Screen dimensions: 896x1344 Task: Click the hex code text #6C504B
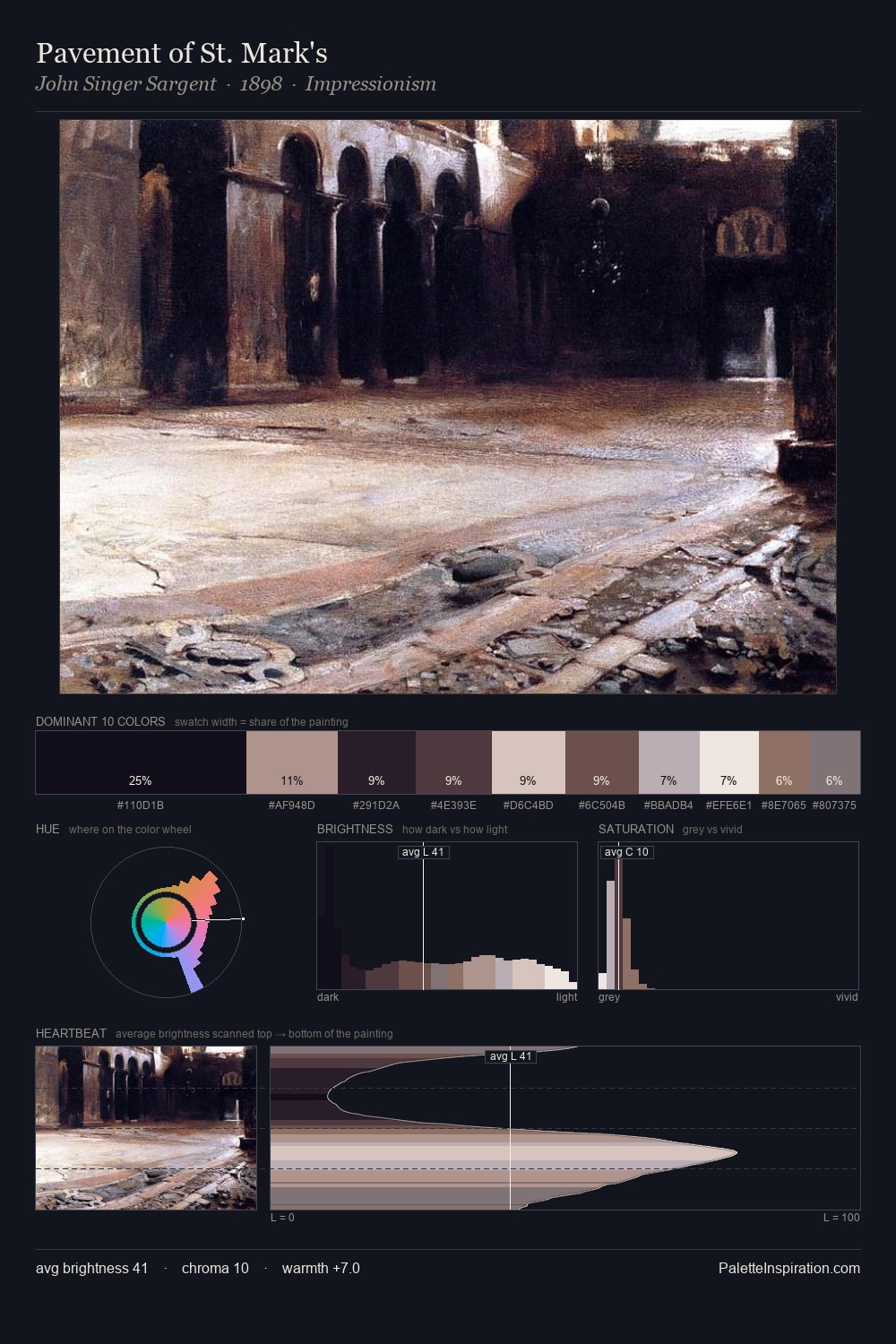click(x=602, y=806)
